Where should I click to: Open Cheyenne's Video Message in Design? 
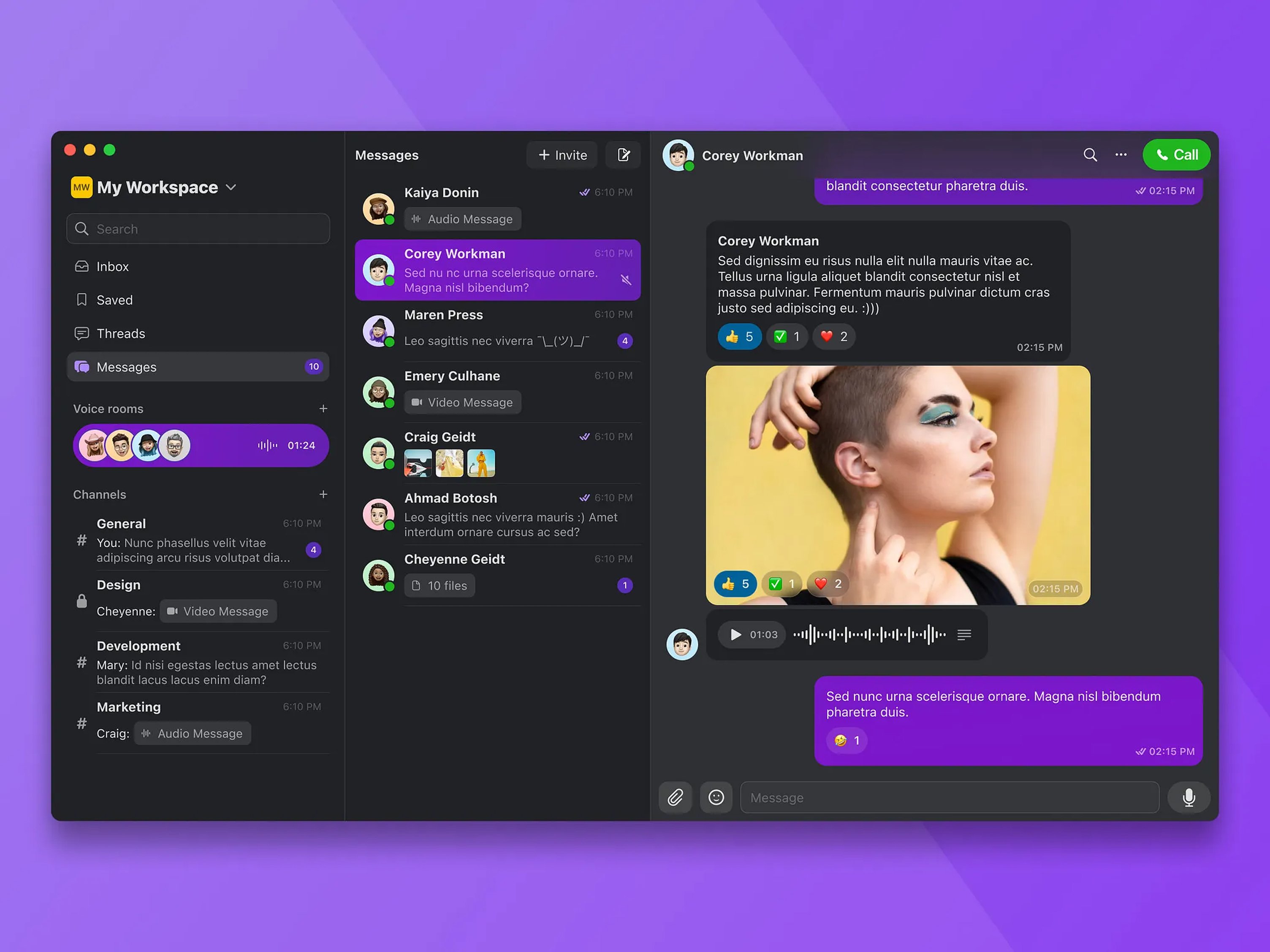[x=218, y=611]
